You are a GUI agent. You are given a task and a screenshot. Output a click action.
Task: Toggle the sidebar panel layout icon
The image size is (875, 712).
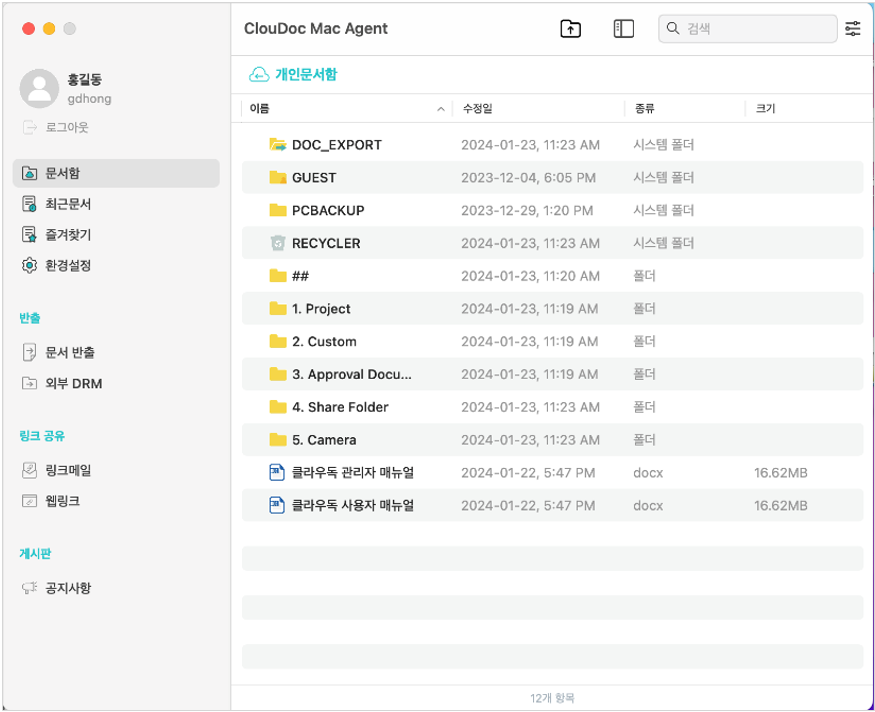[x=623, y=28]
